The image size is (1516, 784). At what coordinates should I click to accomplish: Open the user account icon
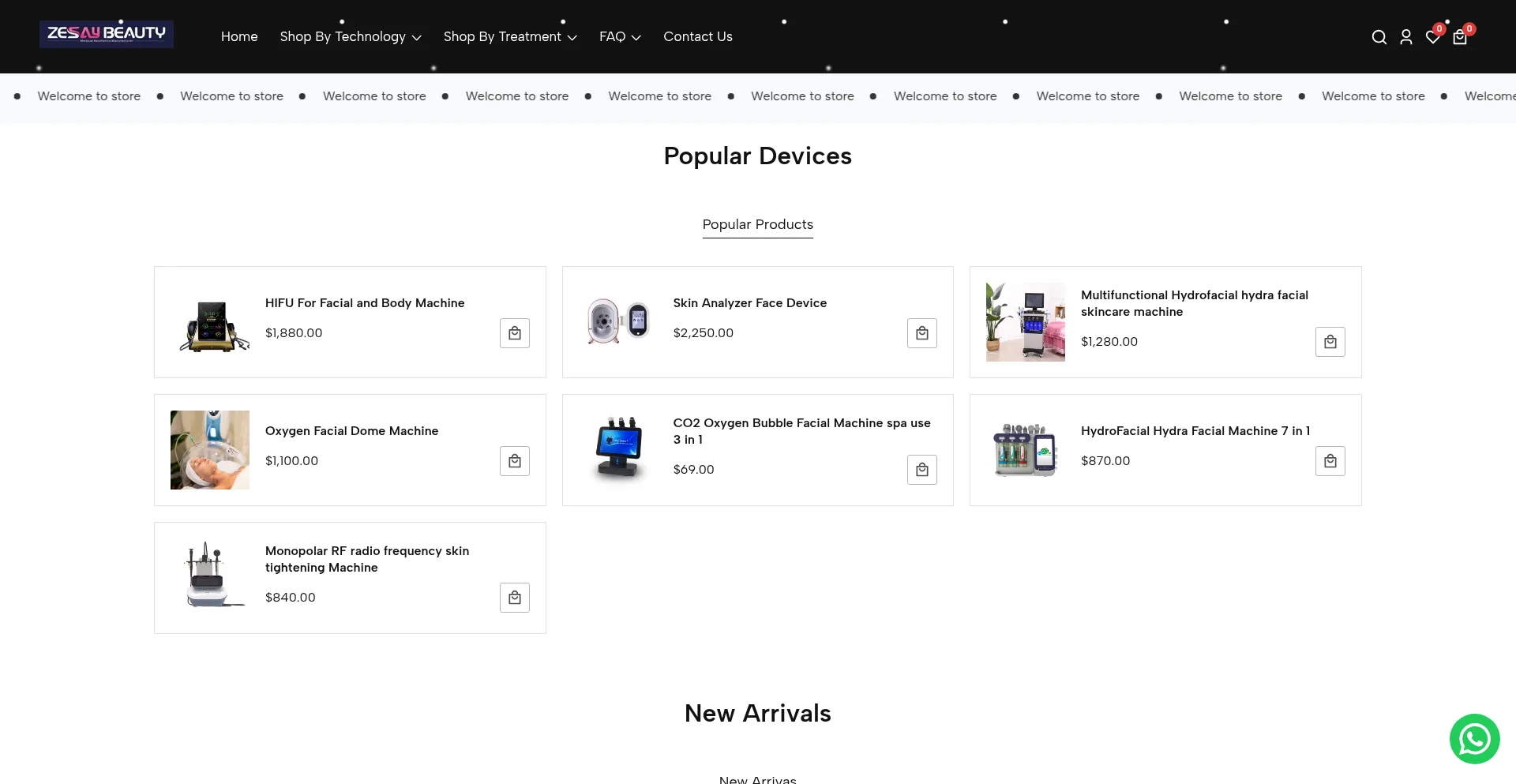coord(1405,37)
